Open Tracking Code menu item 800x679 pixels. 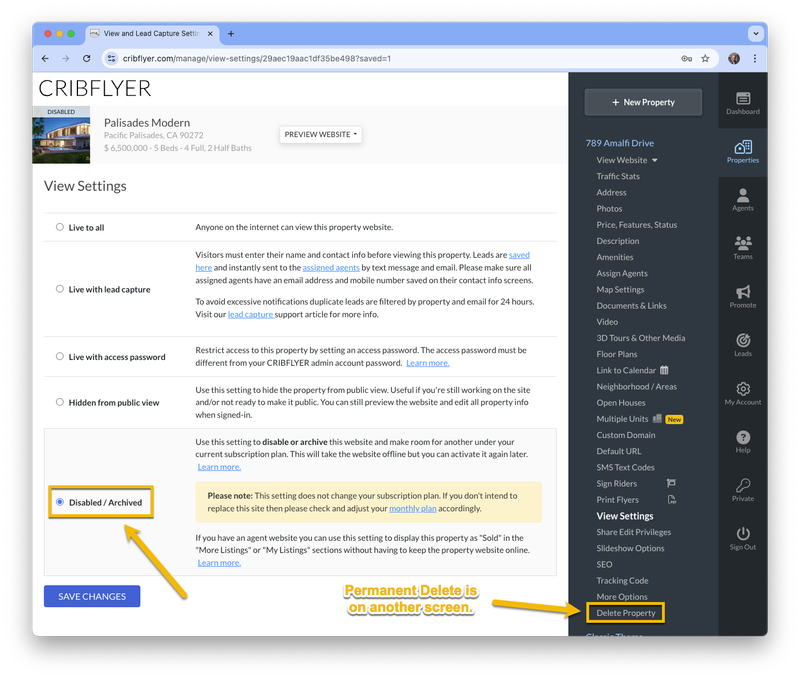click(622, 581)
